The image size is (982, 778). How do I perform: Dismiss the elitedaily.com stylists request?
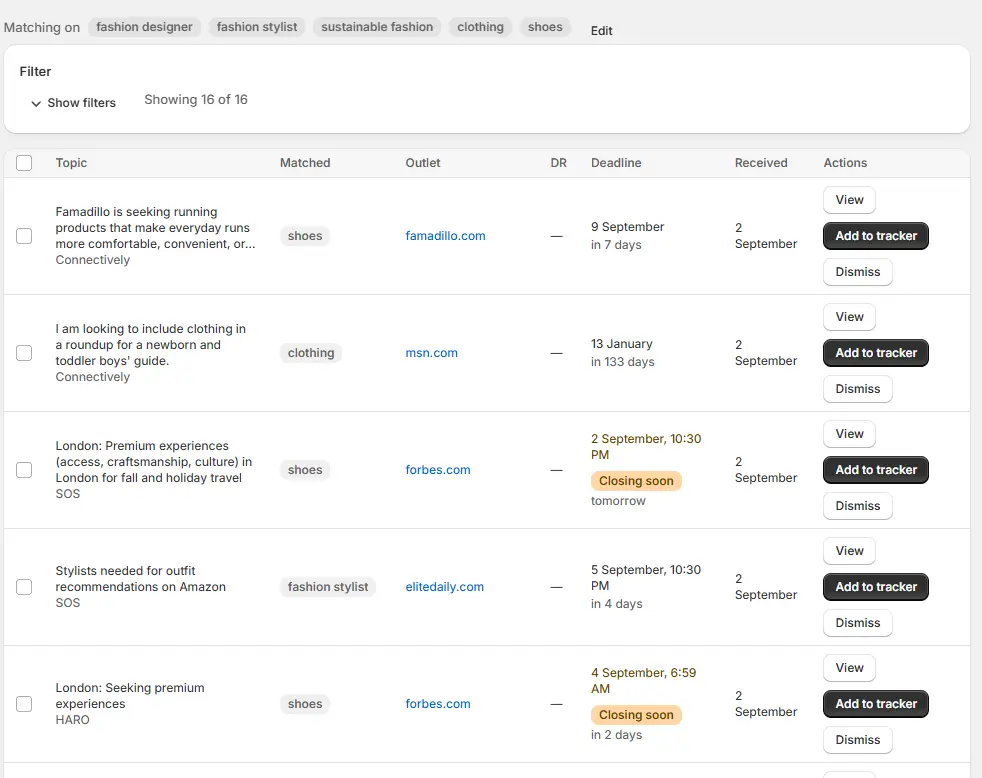pyautogui.click(x=857, y=623)
